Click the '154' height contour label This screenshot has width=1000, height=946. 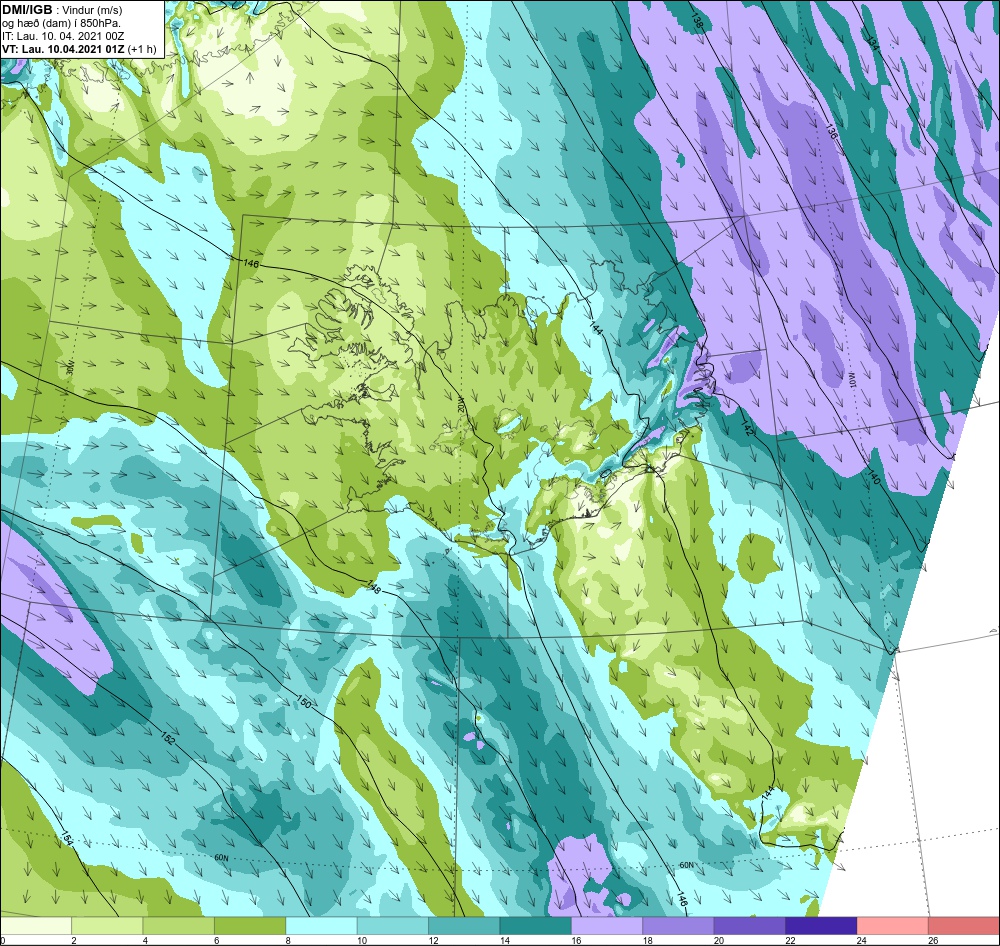click(67, 838)
